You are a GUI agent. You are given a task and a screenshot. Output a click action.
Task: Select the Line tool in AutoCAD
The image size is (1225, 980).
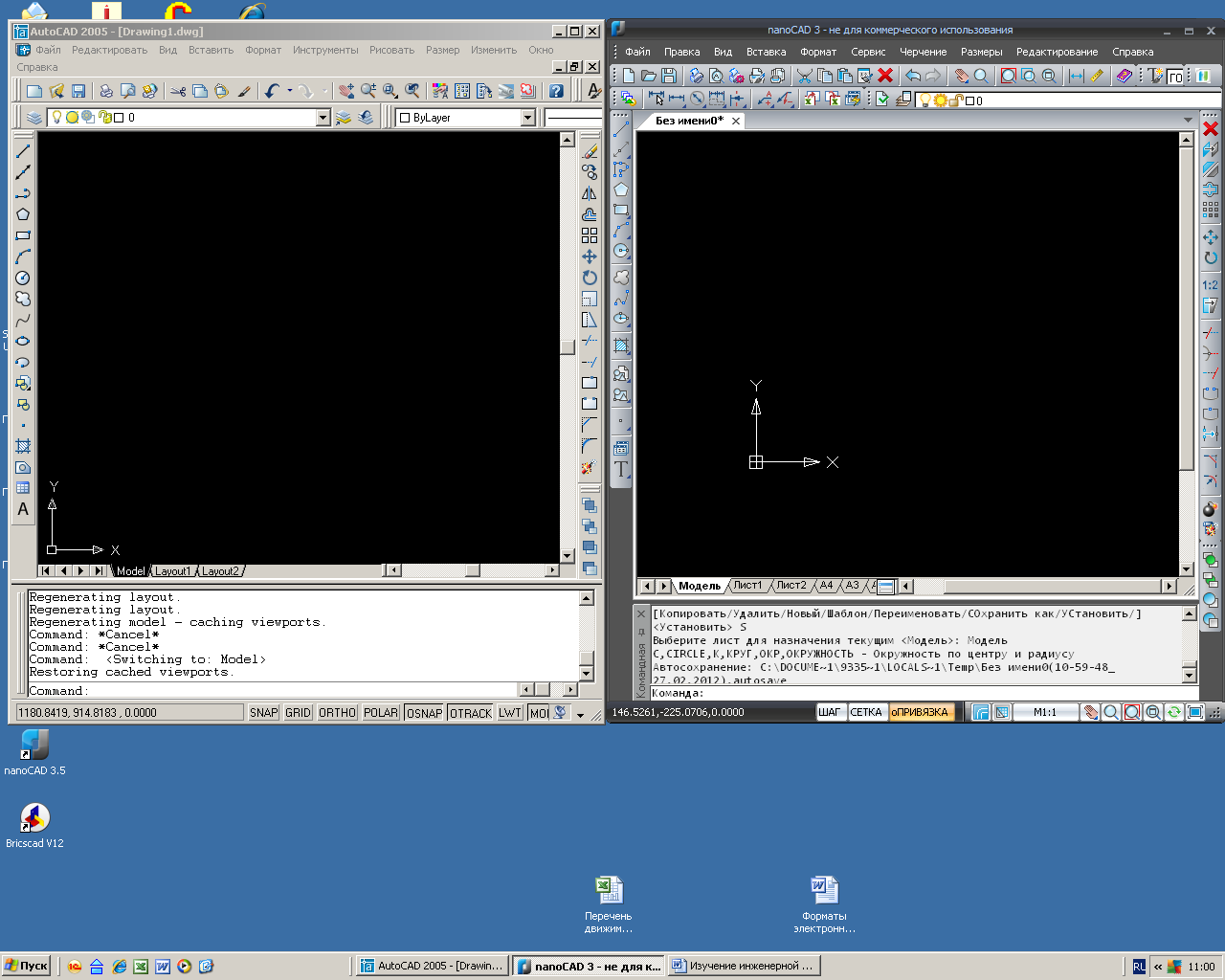click(x=23, y=151)
